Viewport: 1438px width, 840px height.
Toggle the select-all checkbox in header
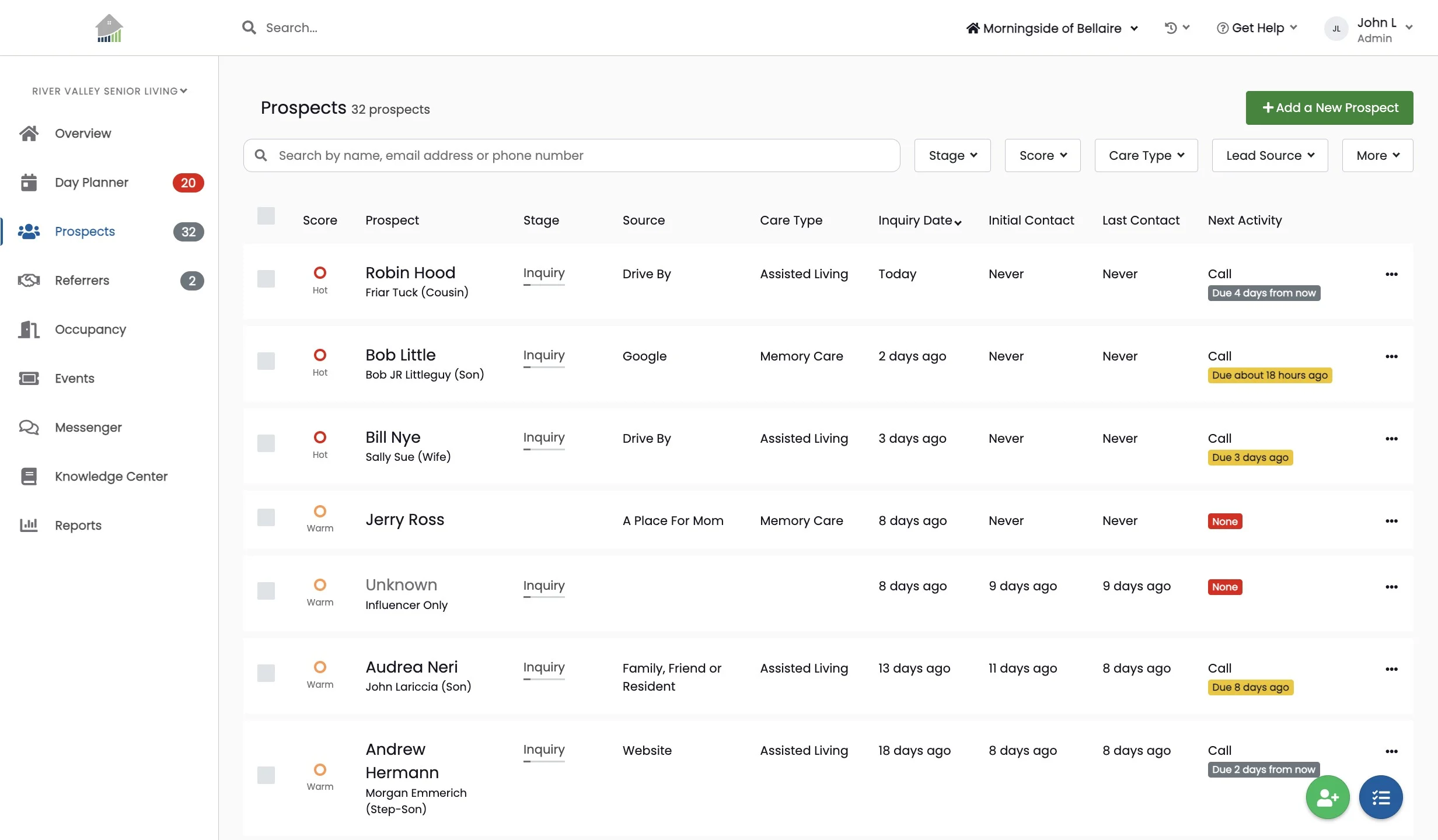tap(266, 216)
